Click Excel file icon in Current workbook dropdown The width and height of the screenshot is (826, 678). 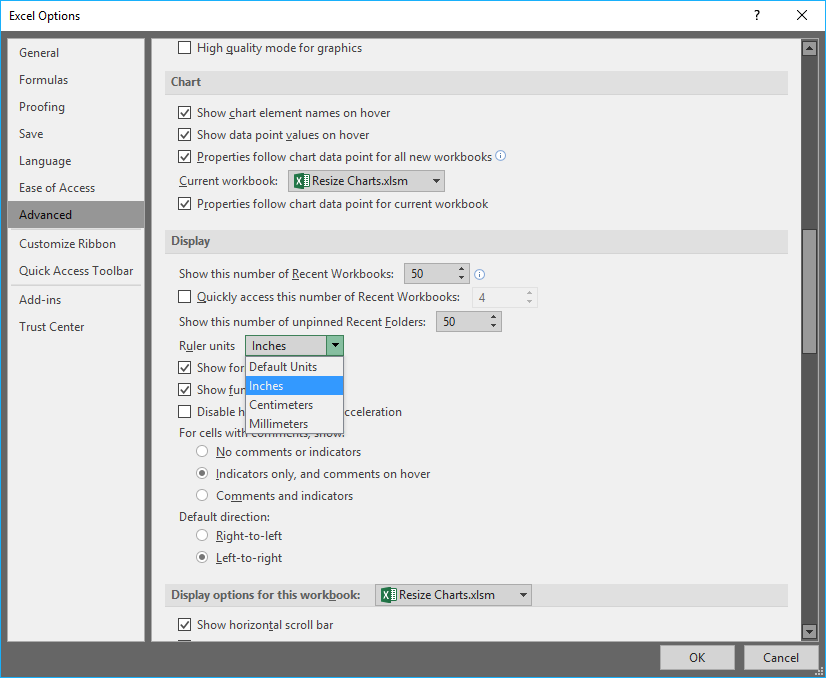(x=301, y=181)
